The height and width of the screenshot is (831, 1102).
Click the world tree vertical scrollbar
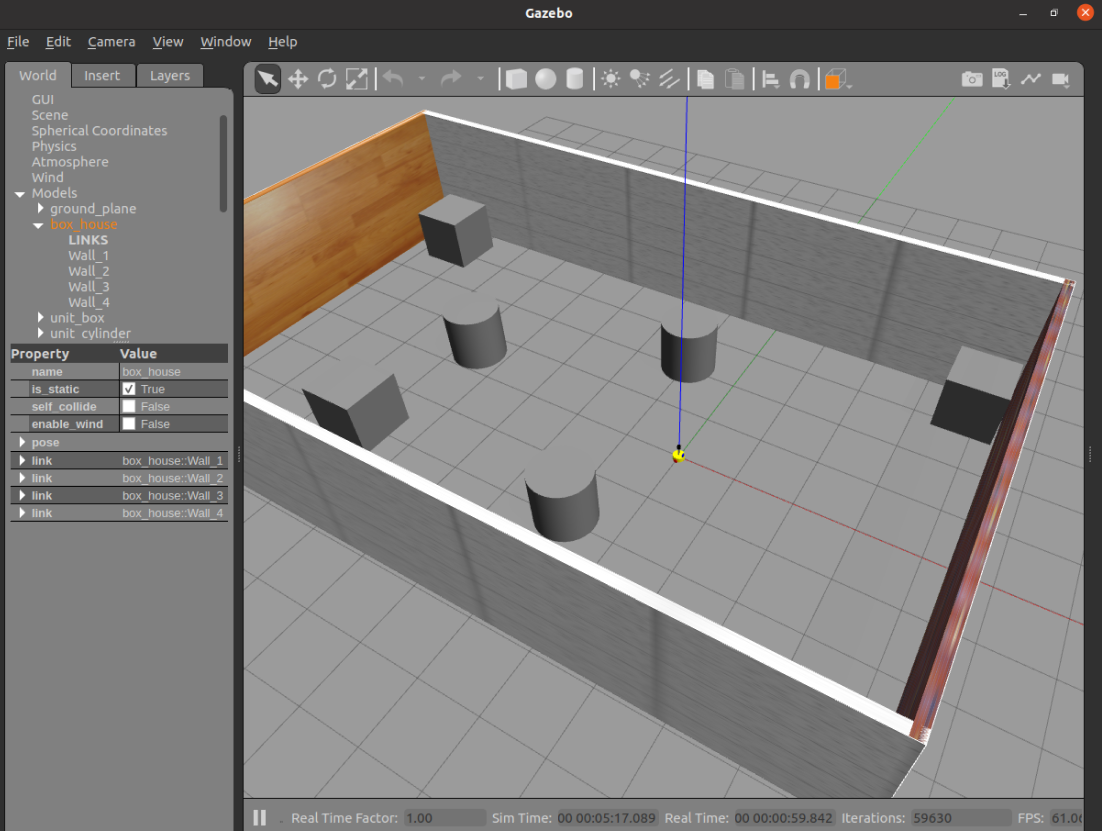[x=223, y=163]
